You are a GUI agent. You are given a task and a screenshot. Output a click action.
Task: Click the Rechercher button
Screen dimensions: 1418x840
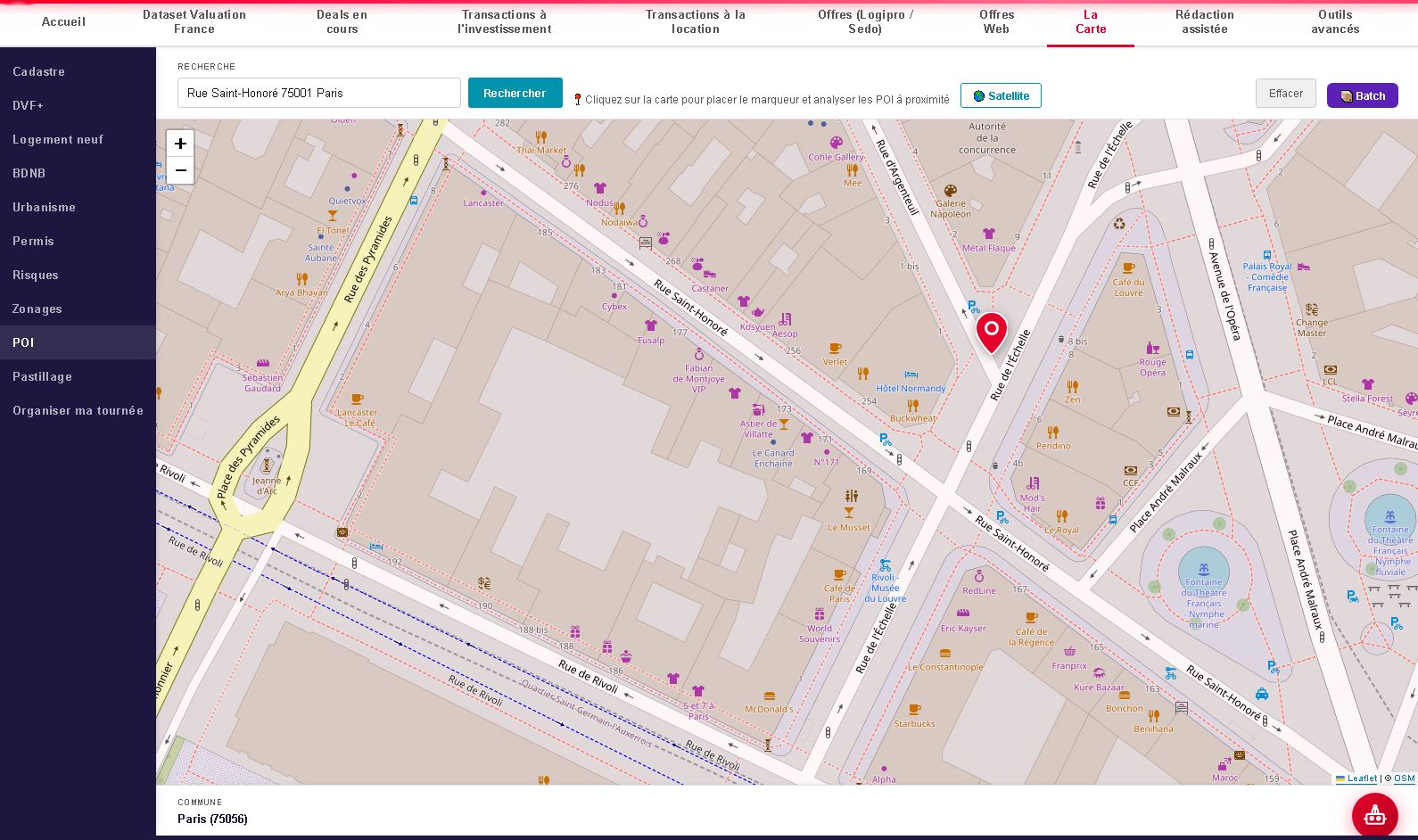[x=515, y=93]
